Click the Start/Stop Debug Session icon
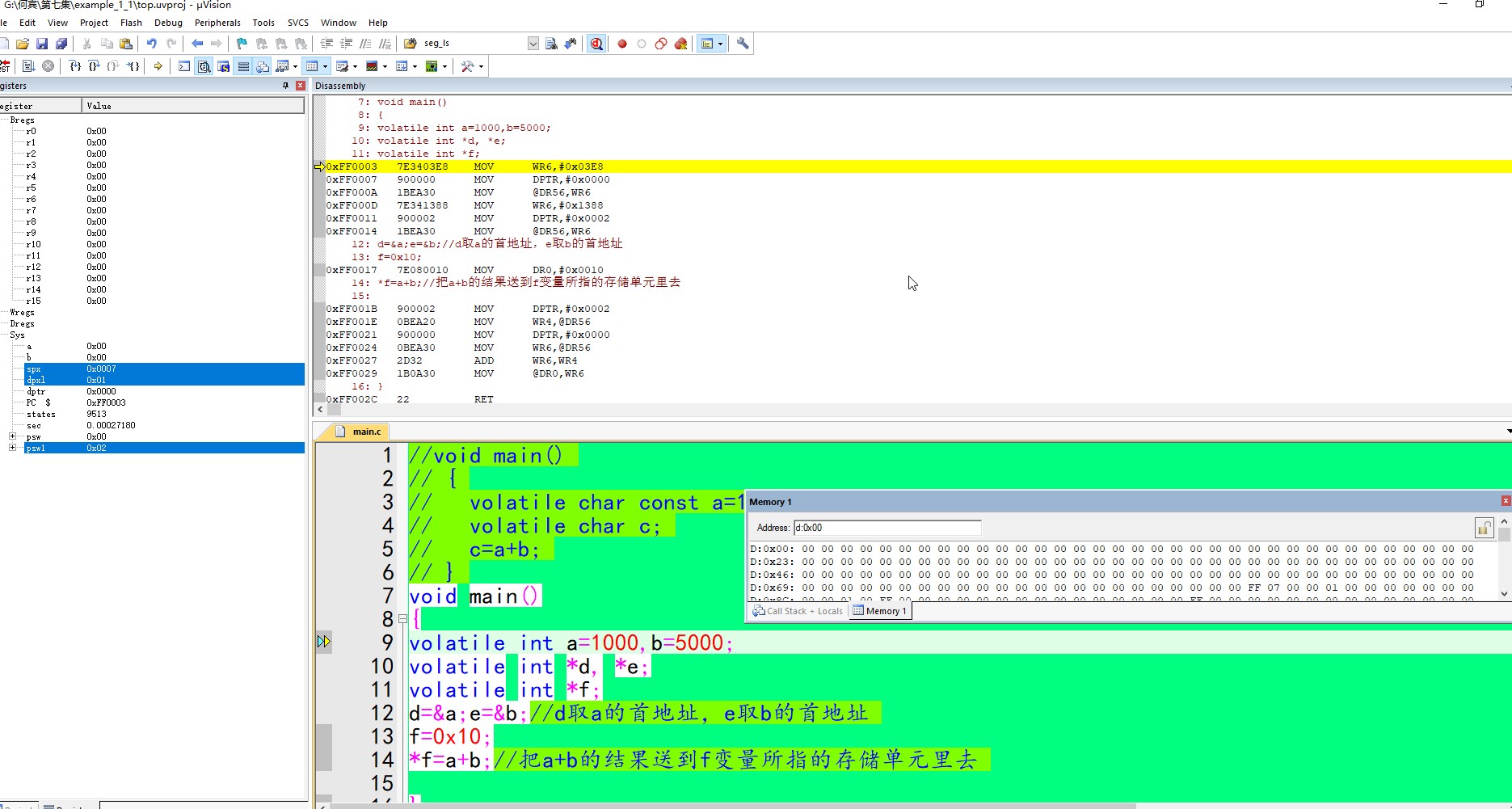Image resolution: width=1512 pixels, height=809 pixels. pos(596,44)
